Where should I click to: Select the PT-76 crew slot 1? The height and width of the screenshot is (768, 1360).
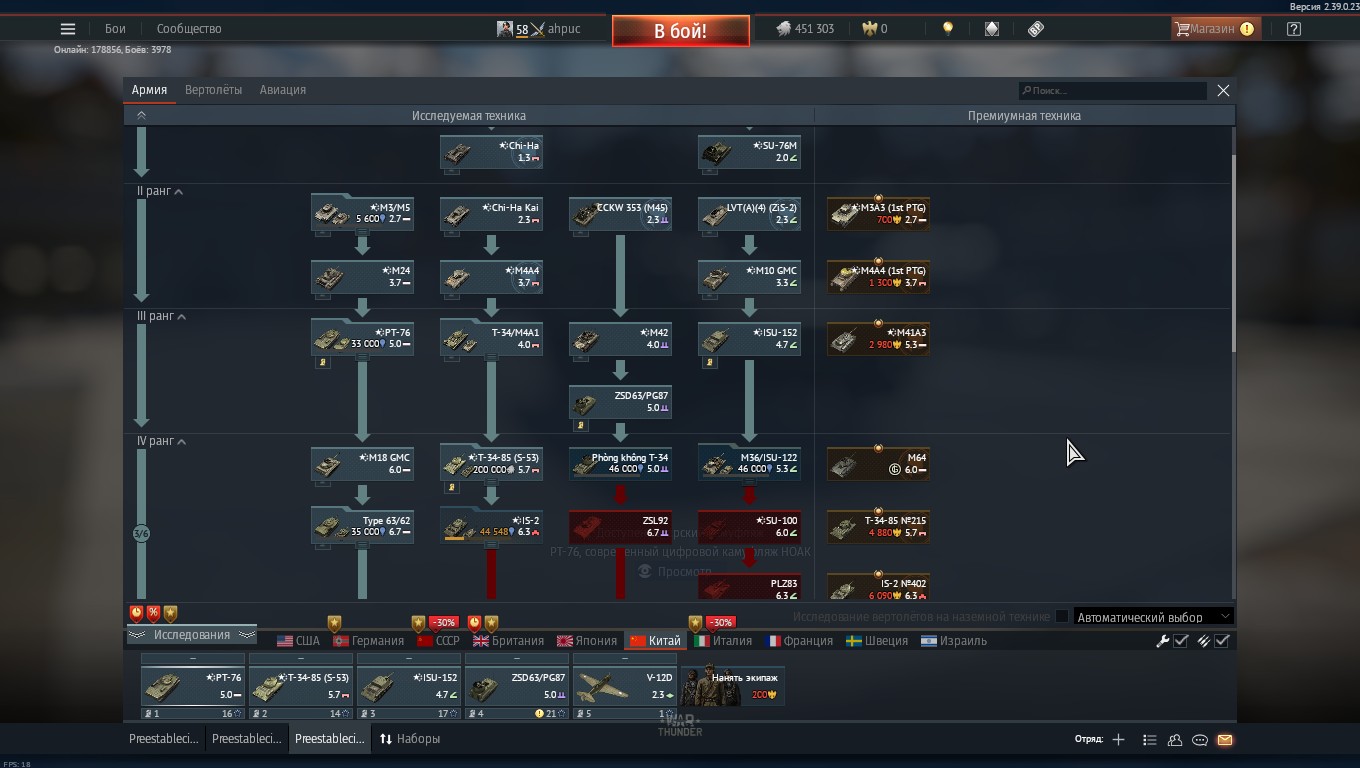coord(193,686)
